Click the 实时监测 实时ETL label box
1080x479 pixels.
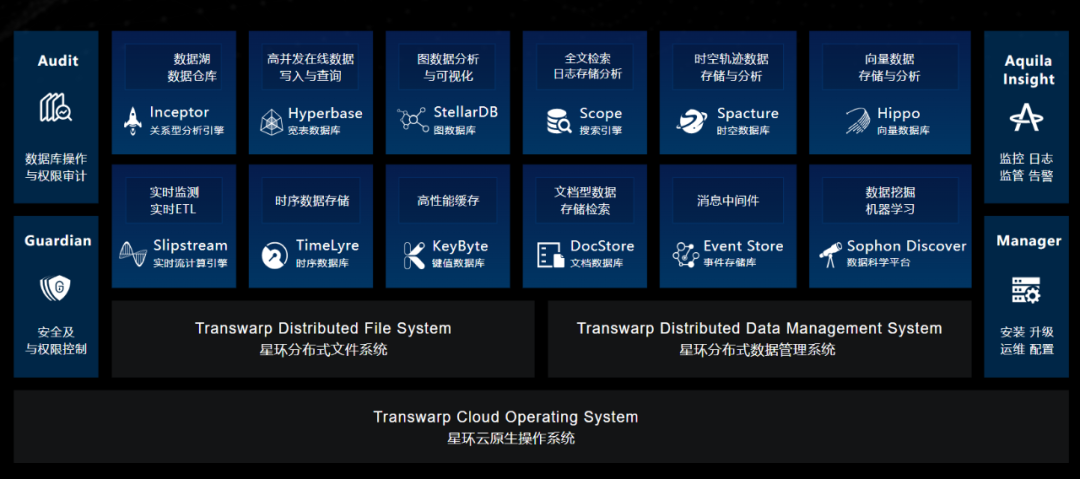174,200
